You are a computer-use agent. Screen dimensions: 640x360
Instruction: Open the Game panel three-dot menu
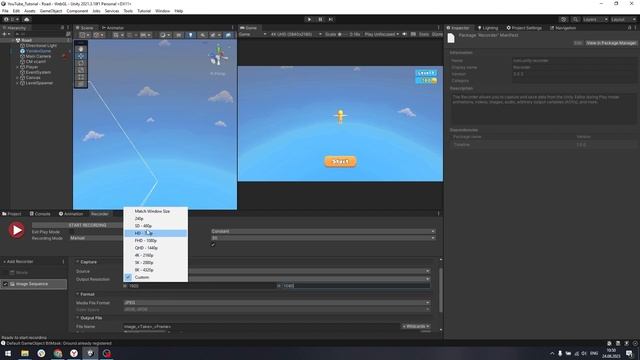click(439, 28)
